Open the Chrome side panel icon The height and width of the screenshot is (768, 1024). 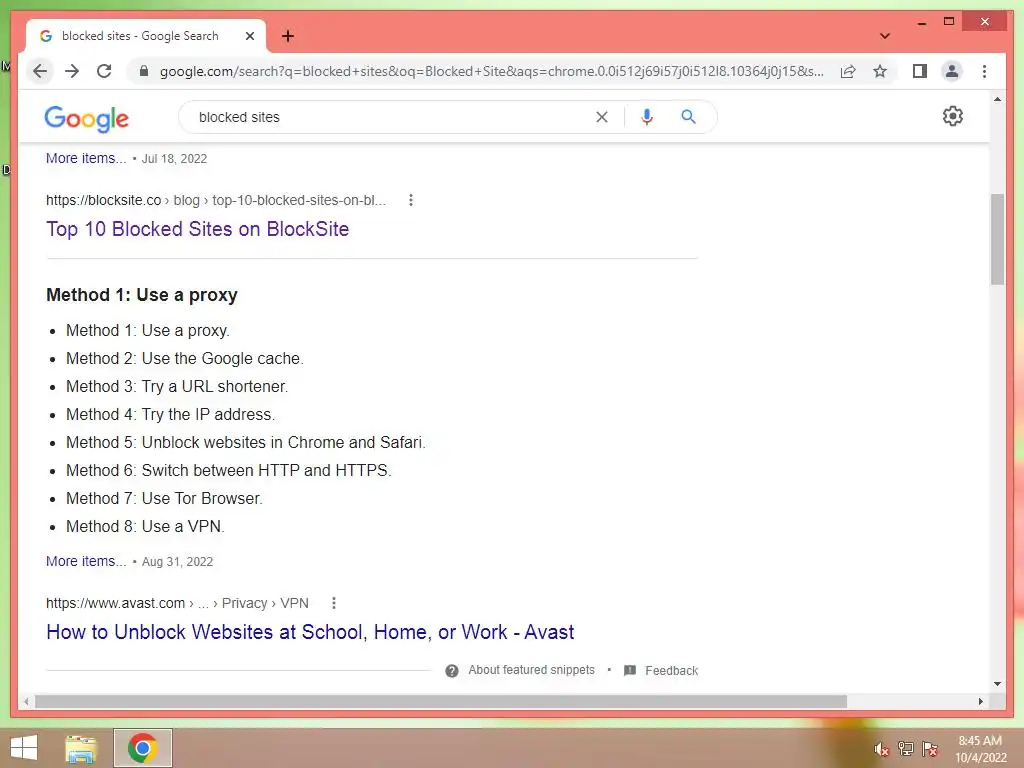(920, 71)
